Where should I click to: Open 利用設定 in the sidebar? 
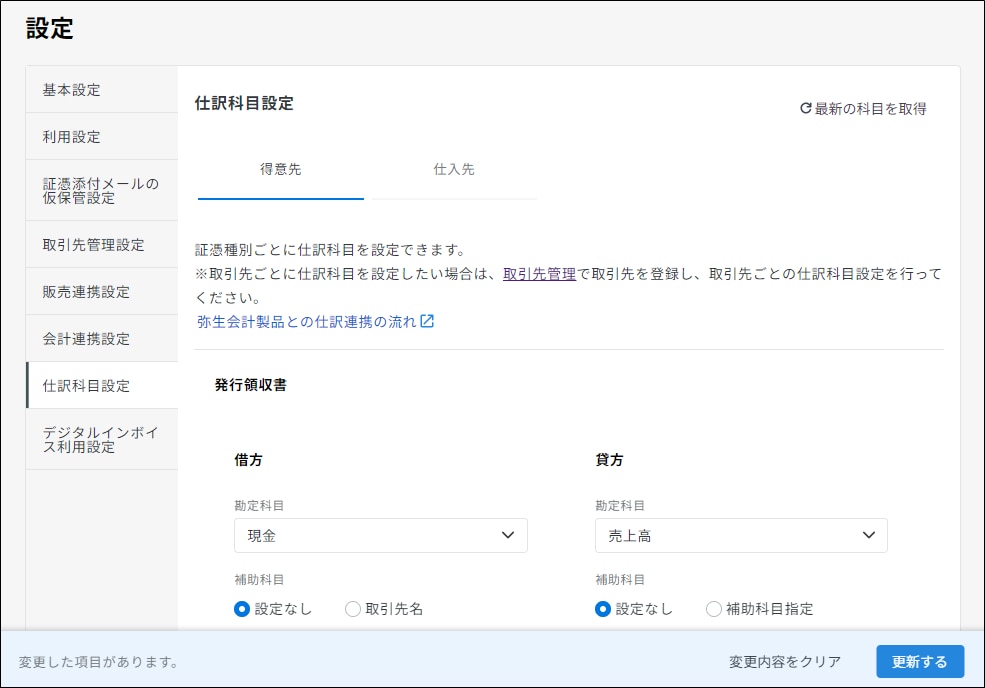pyautogui.click(x=102, y=136)
